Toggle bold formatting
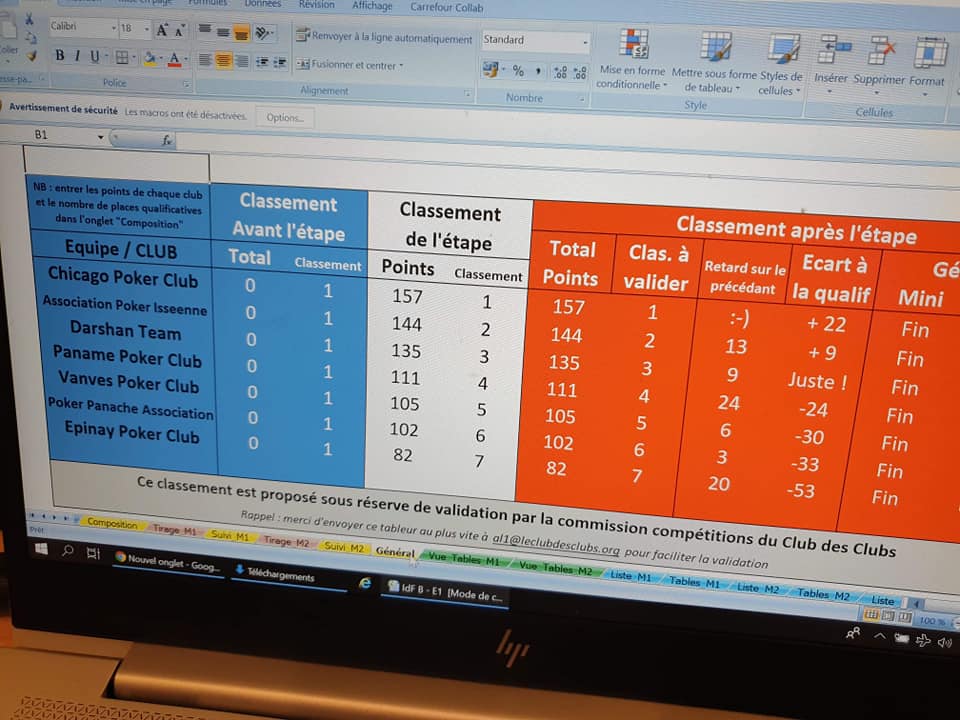The height and width of the screenshot is (720, 960). point(60,56)
